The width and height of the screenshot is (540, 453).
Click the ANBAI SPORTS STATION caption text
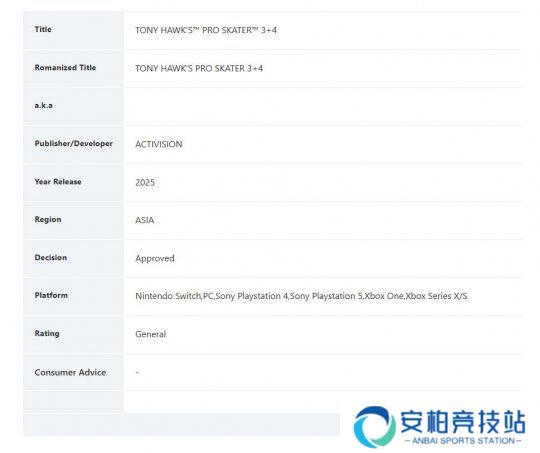tap(463, 441)
